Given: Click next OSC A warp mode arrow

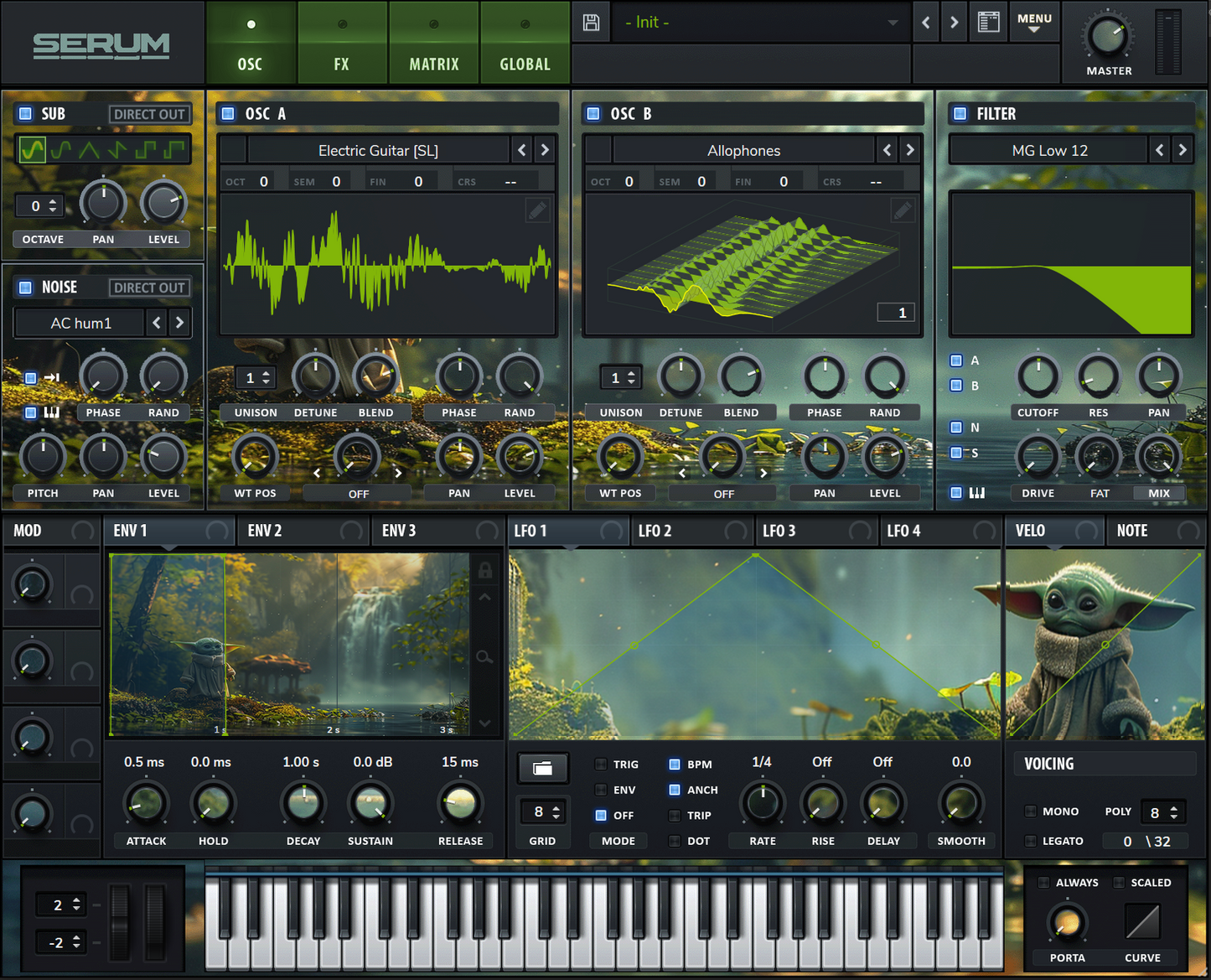Looking at the screenshot, I should tap(398, 473).
